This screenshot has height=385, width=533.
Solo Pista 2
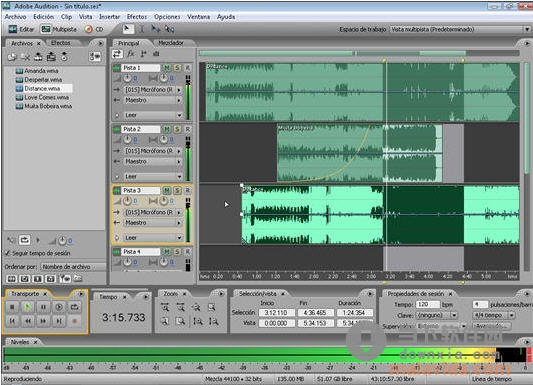(177, 129)
